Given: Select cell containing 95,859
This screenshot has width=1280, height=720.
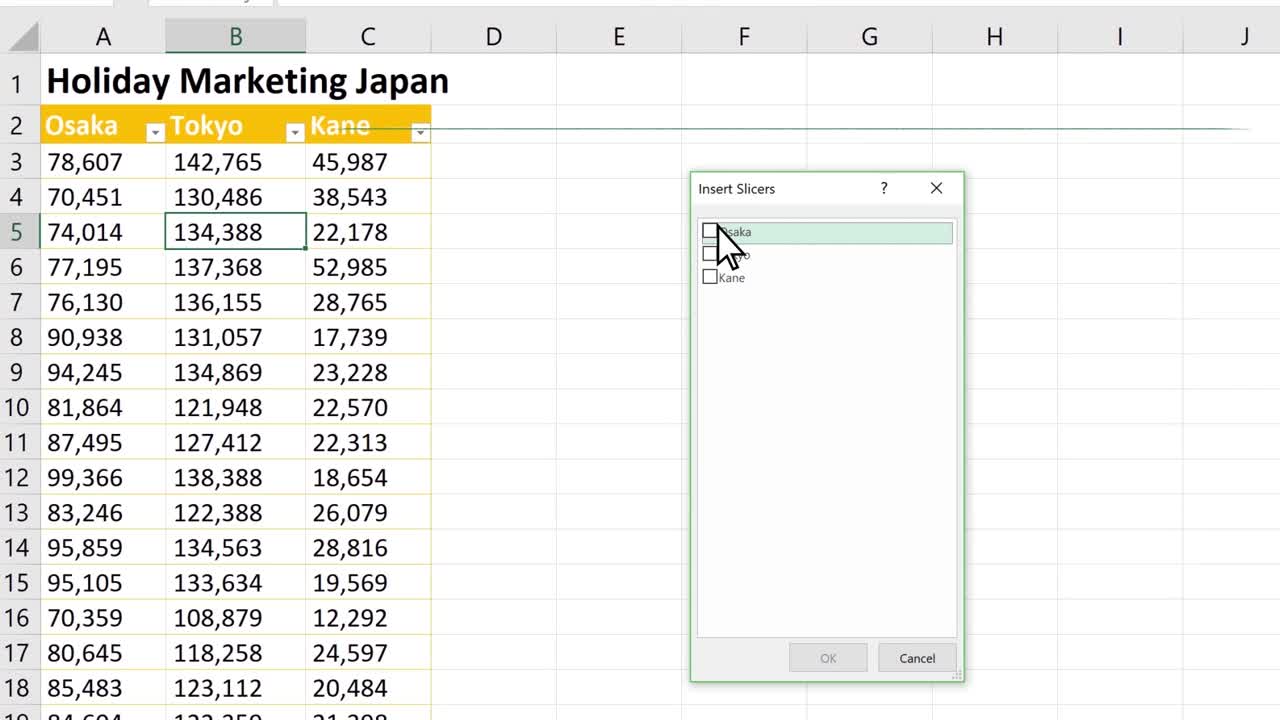Looking at the screenshot, I should click(103, 547).
